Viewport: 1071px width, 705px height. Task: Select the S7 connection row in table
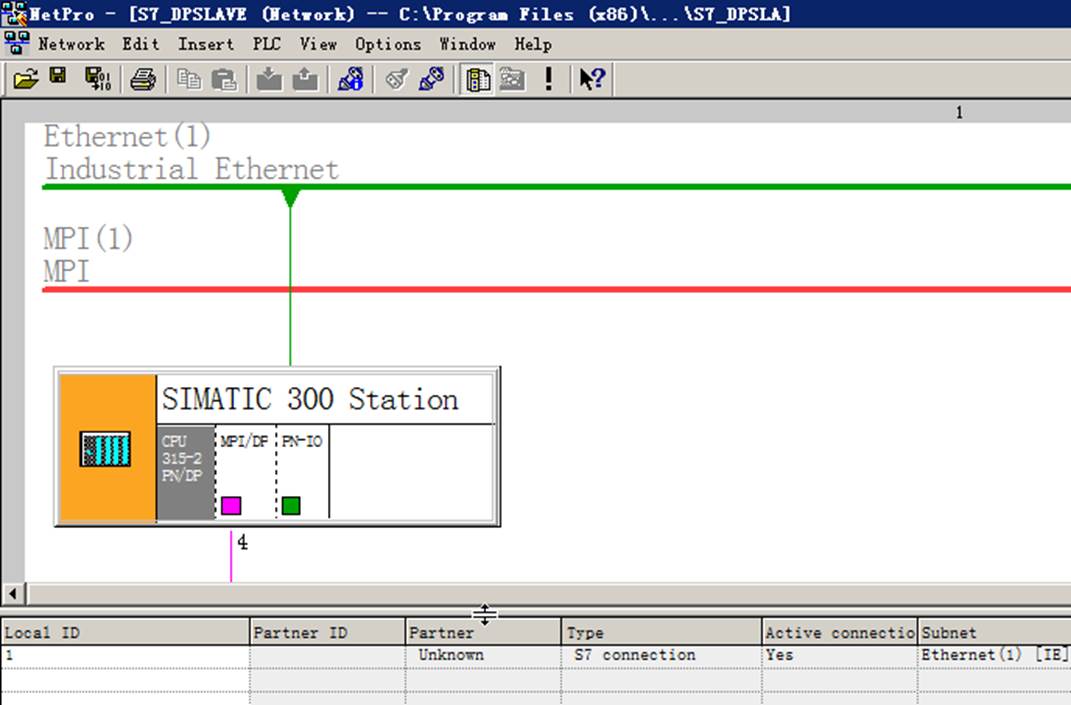point(536,655)
